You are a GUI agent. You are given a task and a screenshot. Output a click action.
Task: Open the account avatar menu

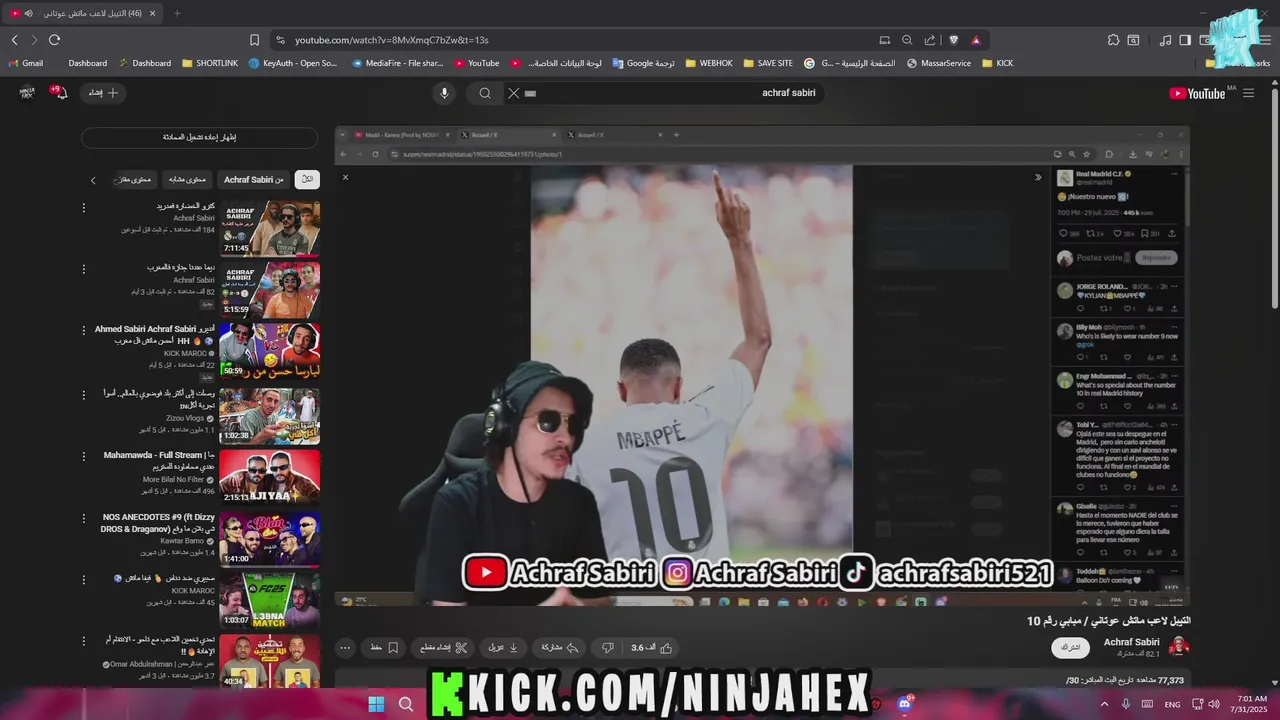click(x=27, y=93)
